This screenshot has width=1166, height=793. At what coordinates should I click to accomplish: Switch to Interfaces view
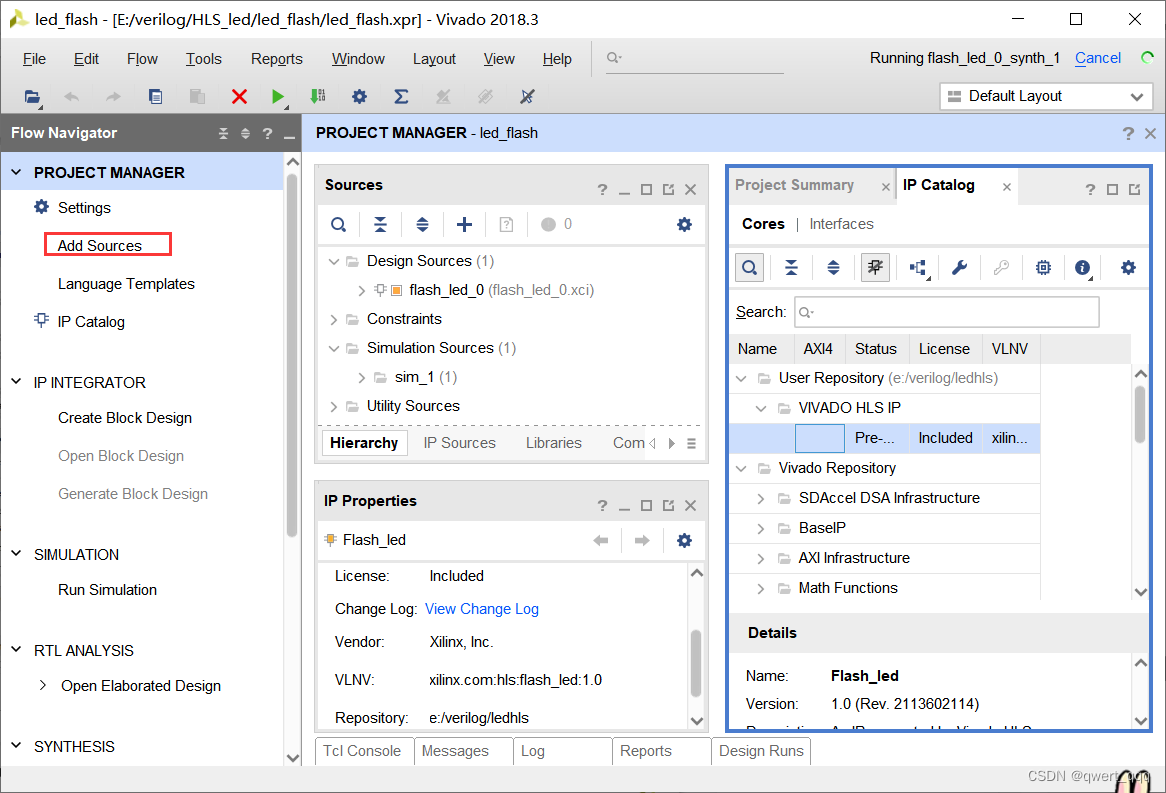tap(841, 224)
